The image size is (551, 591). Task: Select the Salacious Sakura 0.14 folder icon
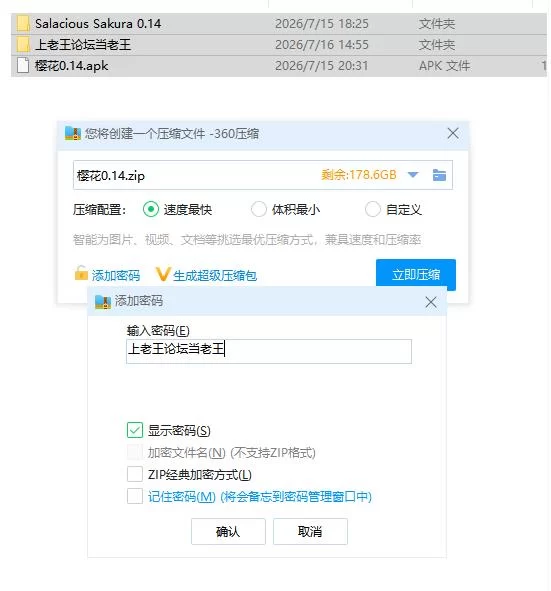[23, 24]
